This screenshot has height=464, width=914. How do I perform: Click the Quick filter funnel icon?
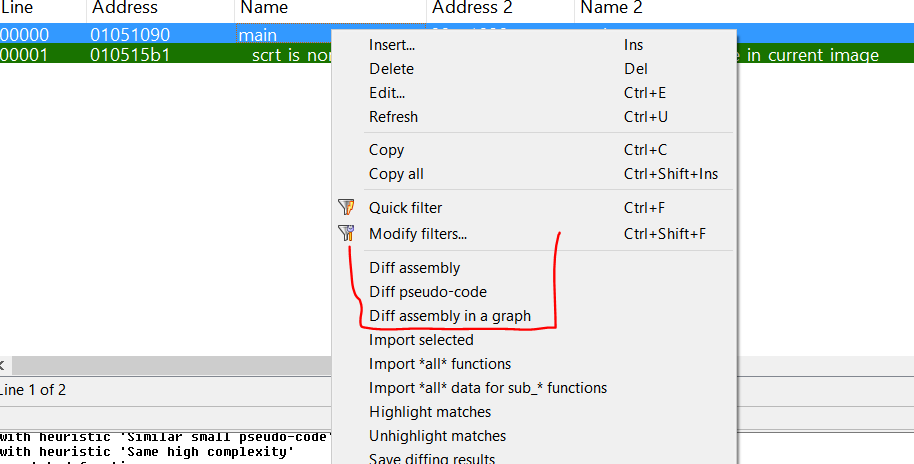(346, 208)
